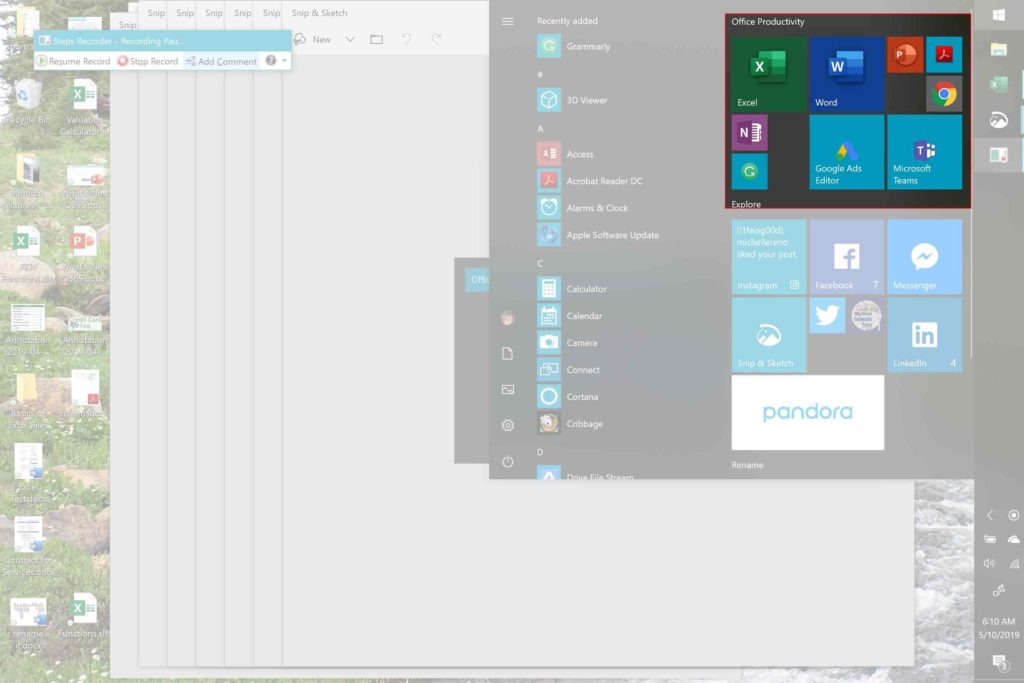
Task: Click the Open File folder icon in Snip & Sketch
Action: pos(377,39)
